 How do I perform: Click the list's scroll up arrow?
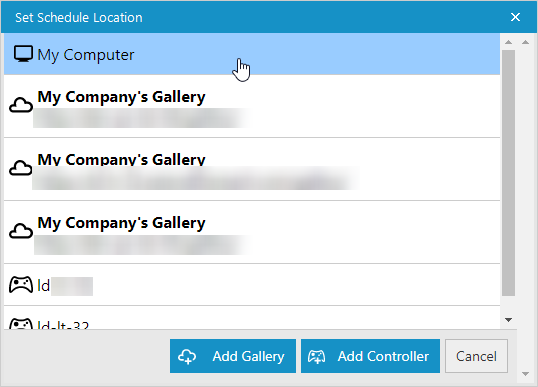point(508,42)
